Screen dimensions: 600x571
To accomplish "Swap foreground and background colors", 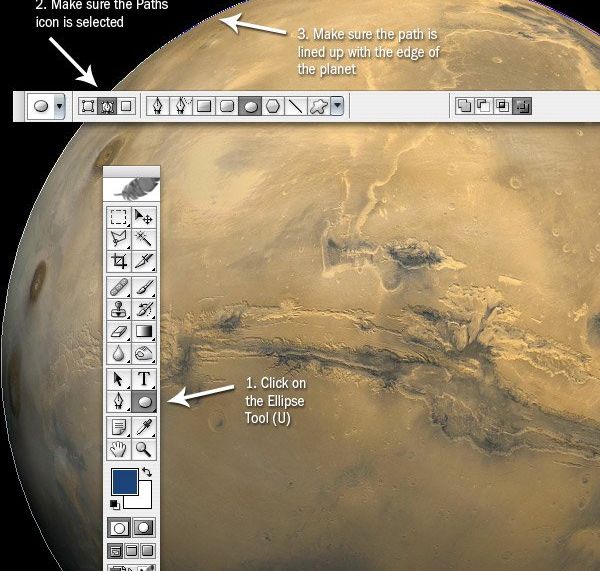I will pyautogui.click(x=147, y=472).
